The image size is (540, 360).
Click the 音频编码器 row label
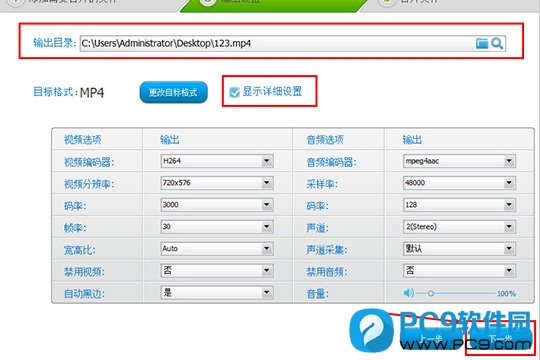coord(331,162)
